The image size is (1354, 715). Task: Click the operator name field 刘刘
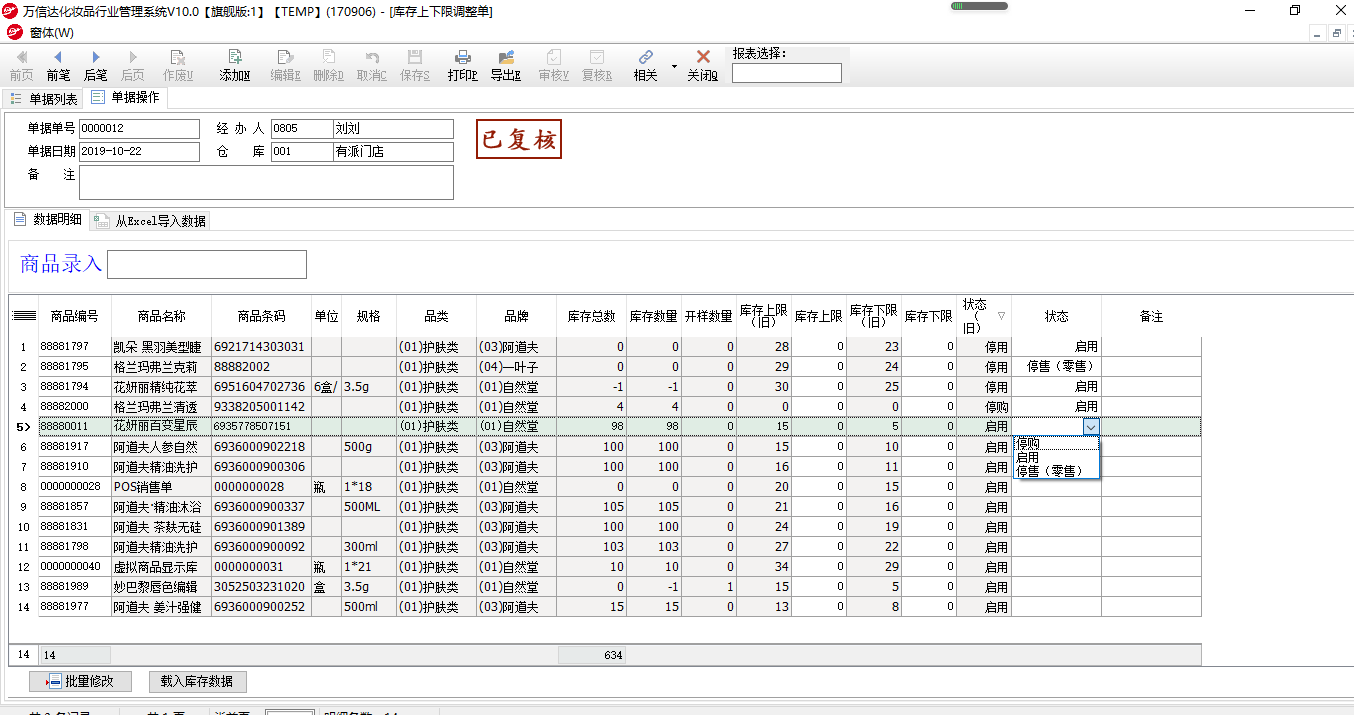(x=393, y=129)
